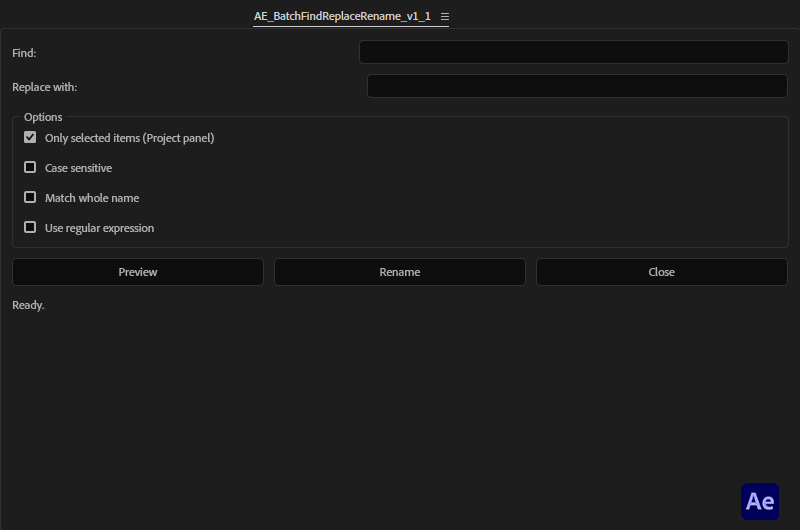Viewport: 800px width, 530px height.
Task: Focus the Replace with text field
Action: (577, 87)
